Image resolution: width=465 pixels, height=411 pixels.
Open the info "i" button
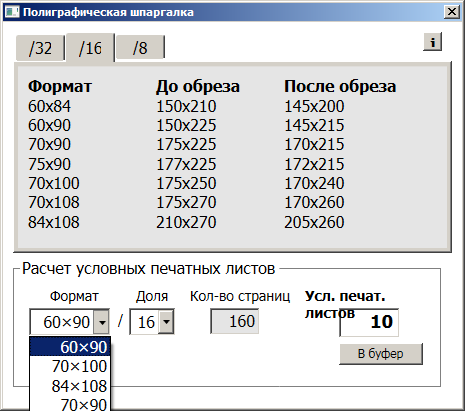click(433, 42)
